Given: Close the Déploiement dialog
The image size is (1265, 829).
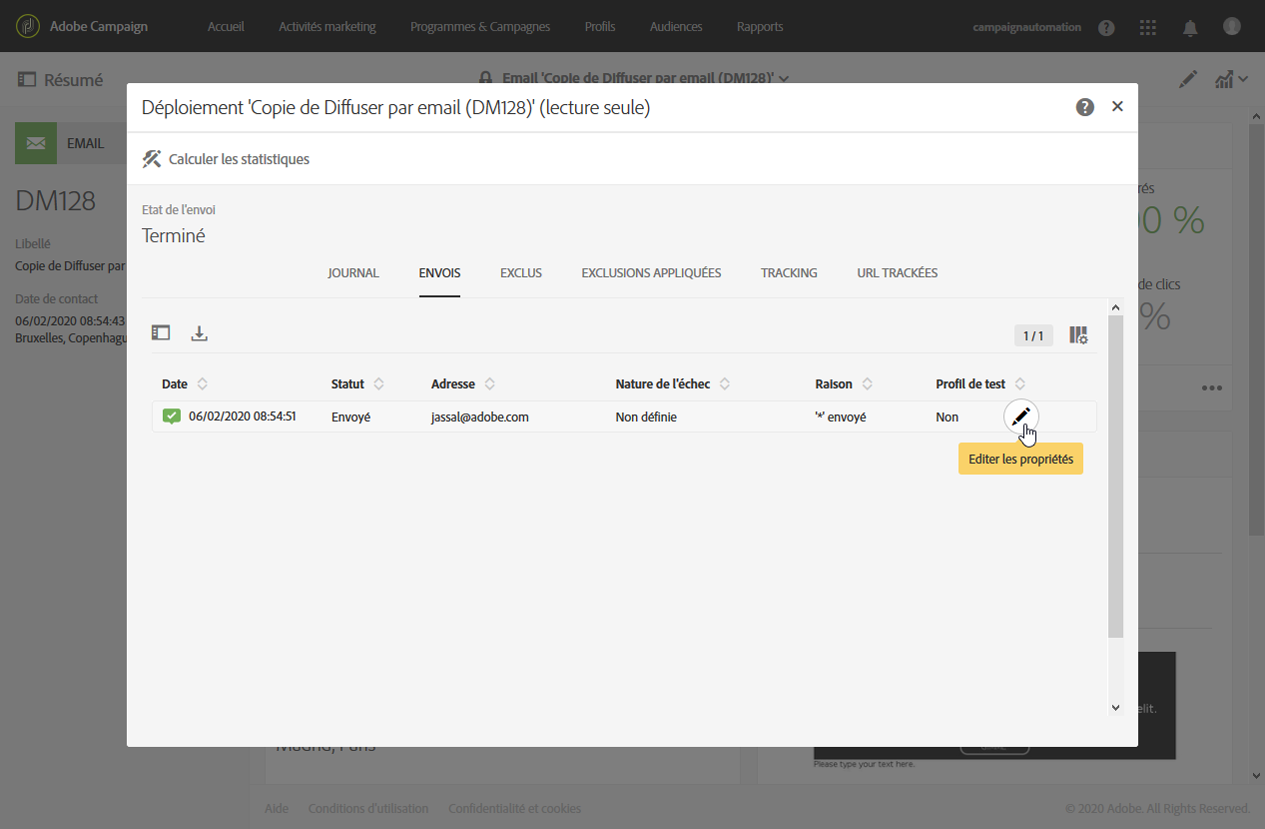Looking at the screenshot, I should coord(1118,106).
